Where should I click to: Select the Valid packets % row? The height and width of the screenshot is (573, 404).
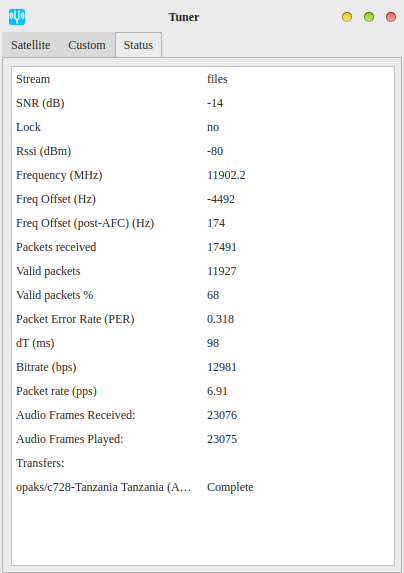pyautogui.click(x=203, y=295)
